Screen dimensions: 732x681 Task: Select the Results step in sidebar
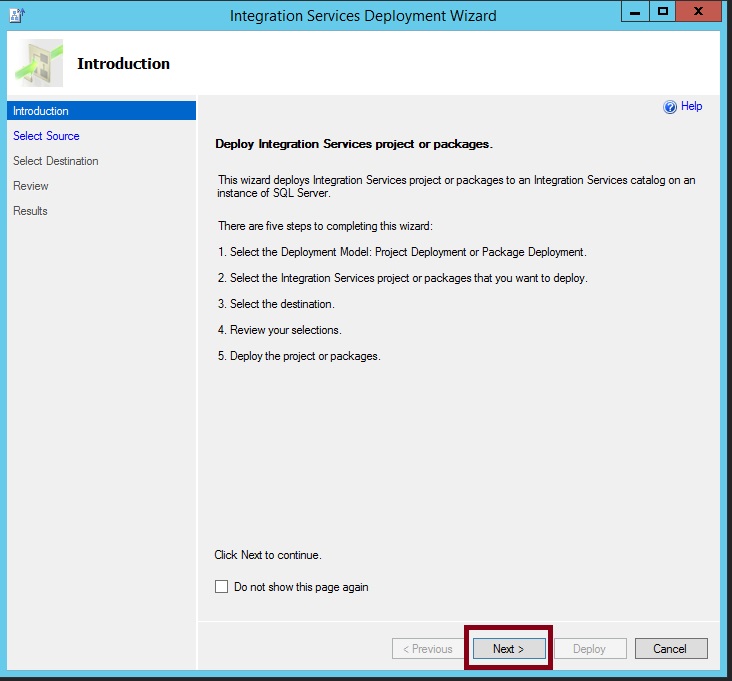(30, 211)
